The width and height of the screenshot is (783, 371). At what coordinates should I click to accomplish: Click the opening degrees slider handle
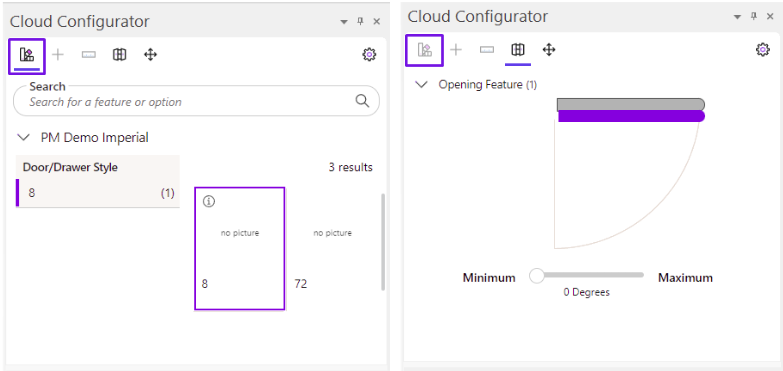(x=537, y=275)
